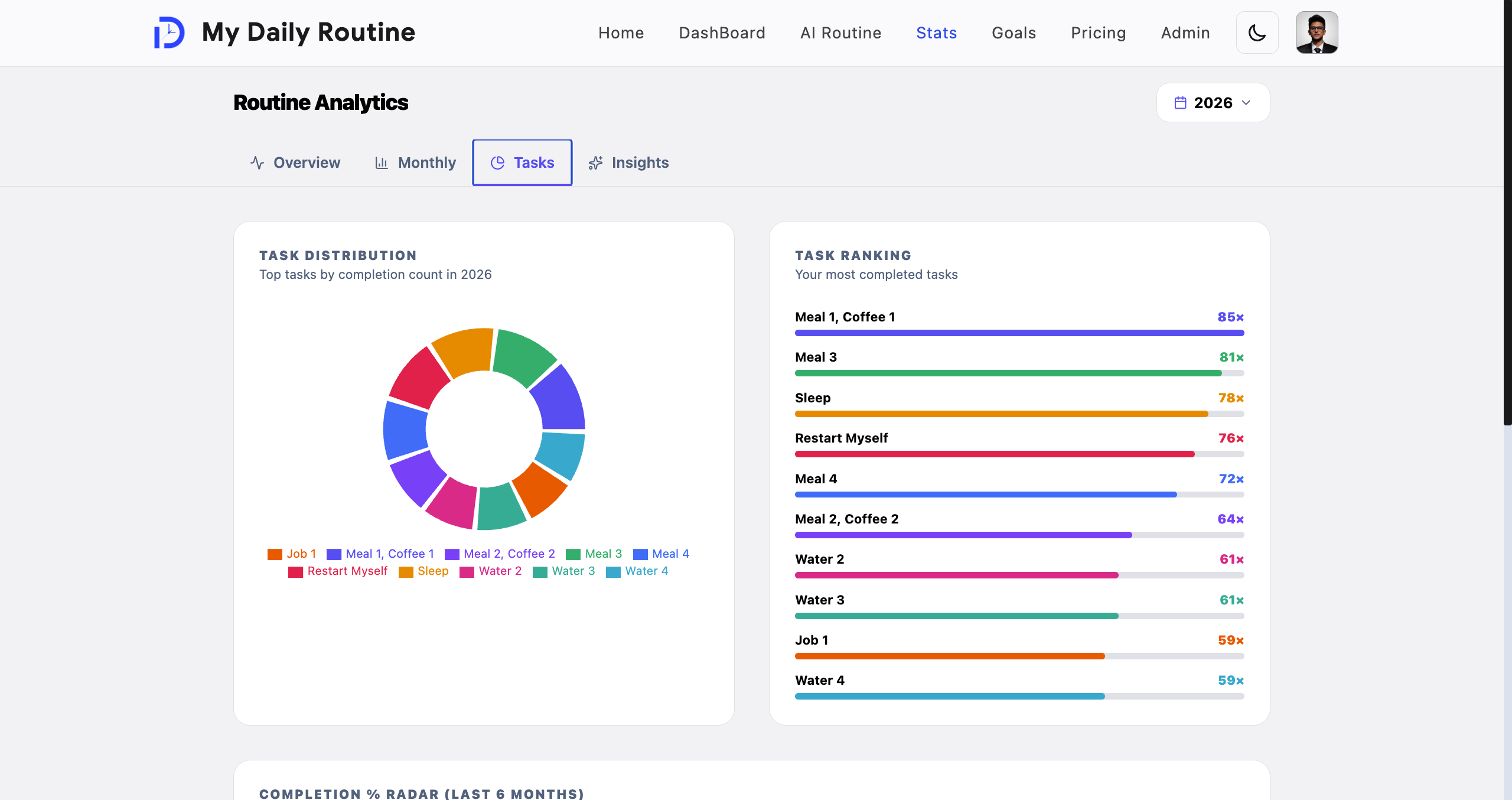This screenshot has width=1512, height=800.
Task: Click the Routine Analytics heading
Action: pos(321,103)
